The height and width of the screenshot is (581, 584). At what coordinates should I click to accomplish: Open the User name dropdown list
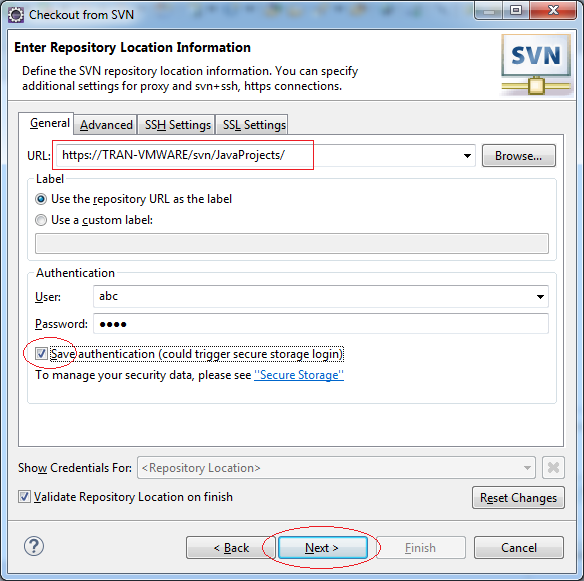[540, 296]
